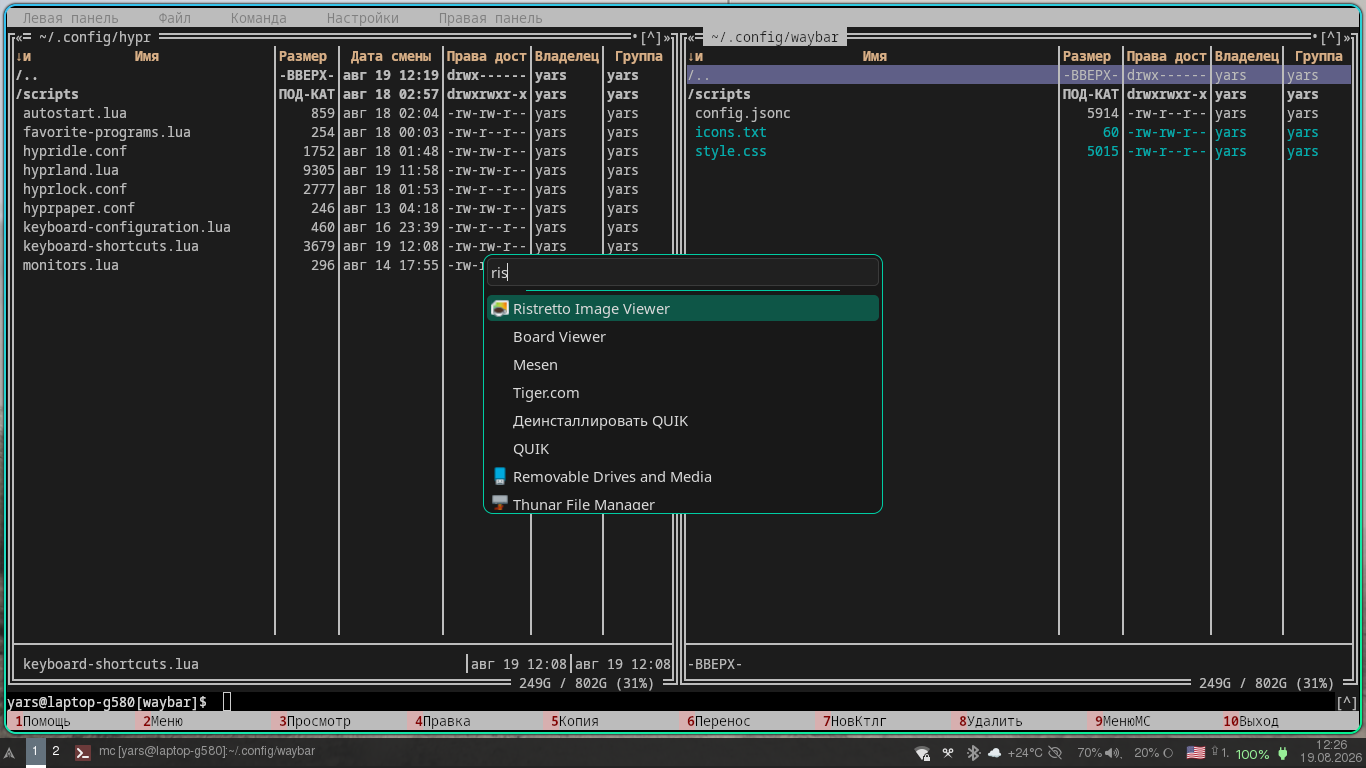Select the QUIK launcher entry
This screenshot has width=1366, height=768.
pos(683,449)
